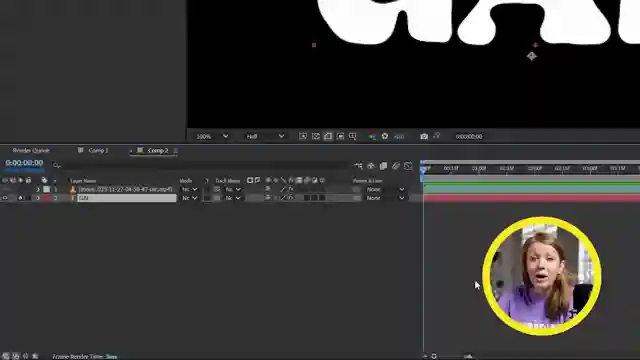Toggle hide shy layers switch
This screenshot has height=360, width=640.
coord(371,166)
